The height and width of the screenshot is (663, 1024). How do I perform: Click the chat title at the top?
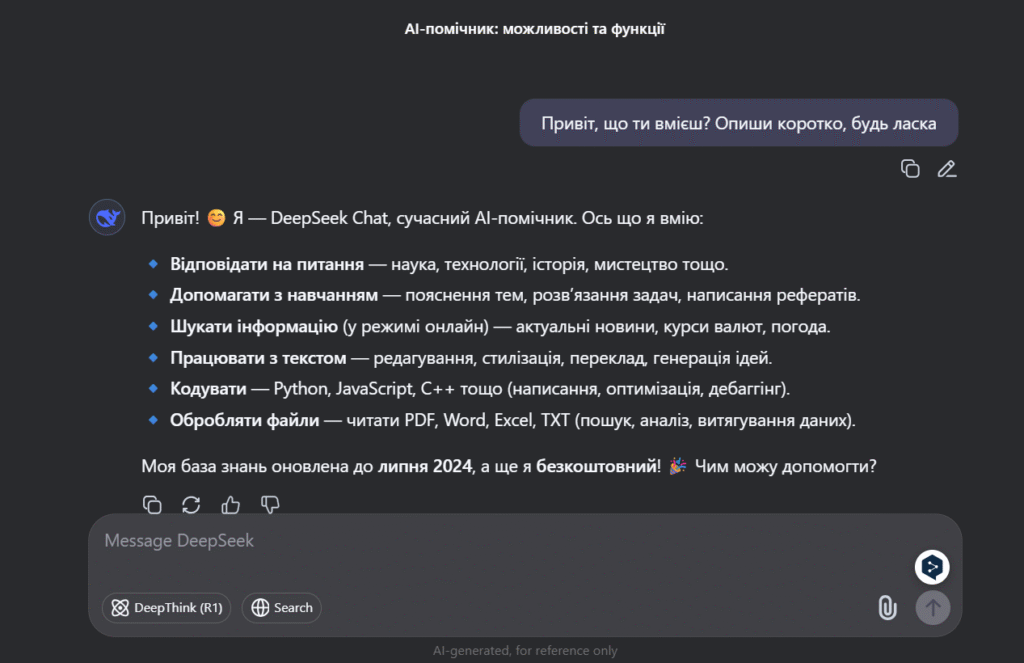point(534,29)
